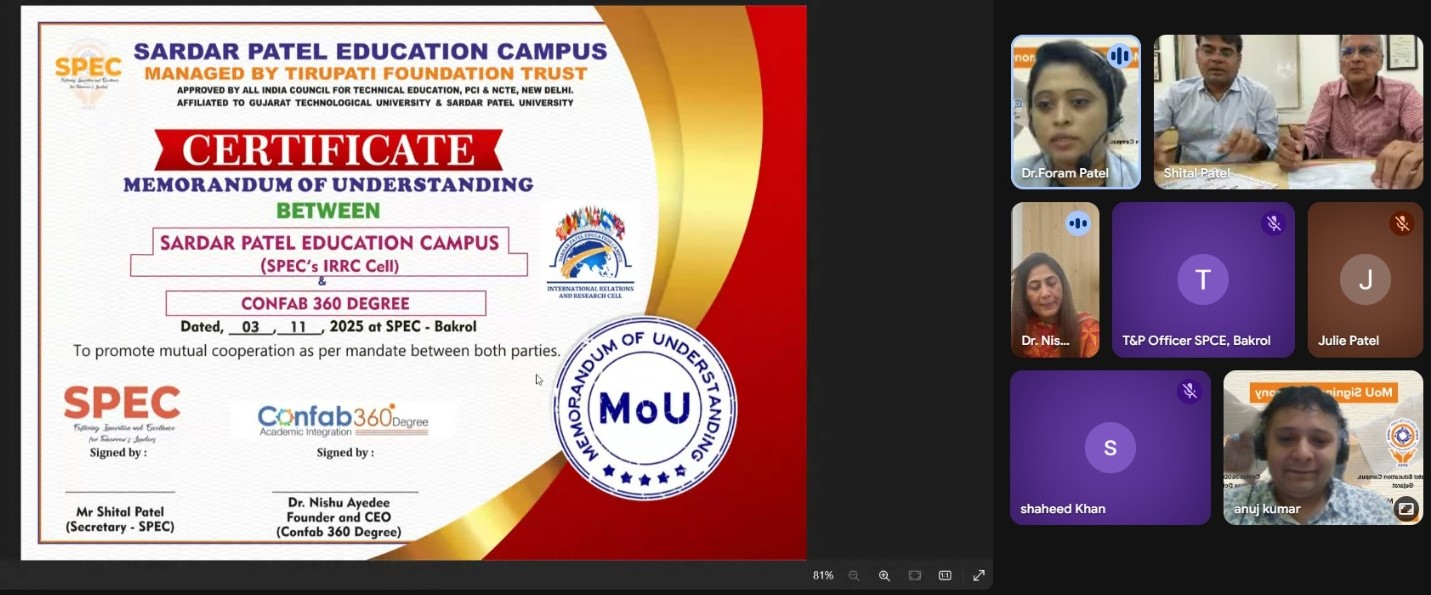
Task: Open picture-in-picture on anuj kumar's tile
Action: pyautogui.click(x=1406, y=509)
